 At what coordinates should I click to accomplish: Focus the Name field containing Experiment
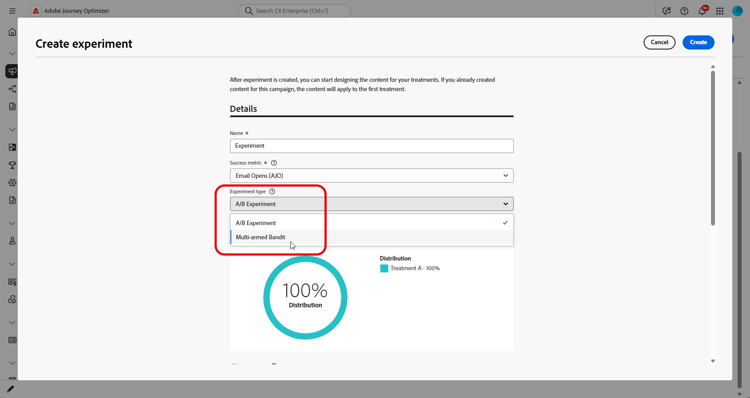[x=372, y=146]
